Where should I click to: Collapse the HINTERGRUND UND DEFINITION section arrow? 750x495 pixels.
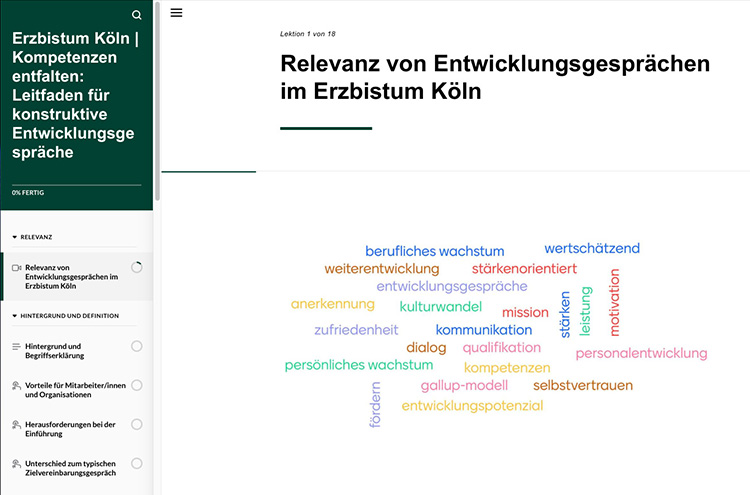[14, 316]
